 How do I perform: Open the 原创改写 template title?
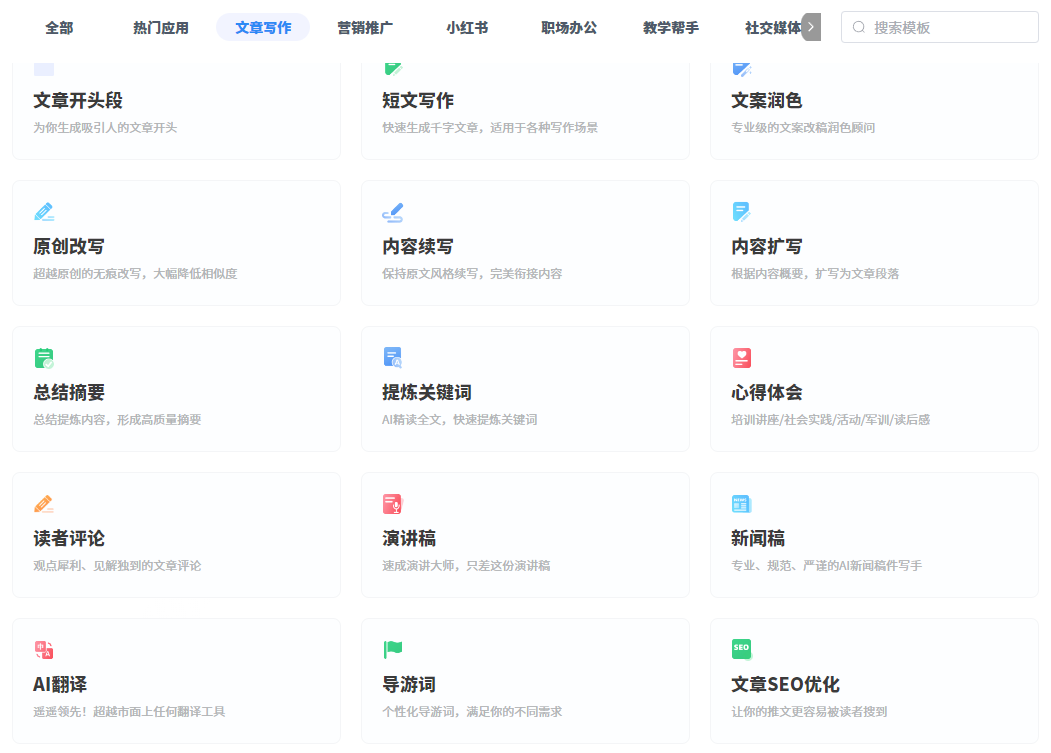click(x=69, y=247)
